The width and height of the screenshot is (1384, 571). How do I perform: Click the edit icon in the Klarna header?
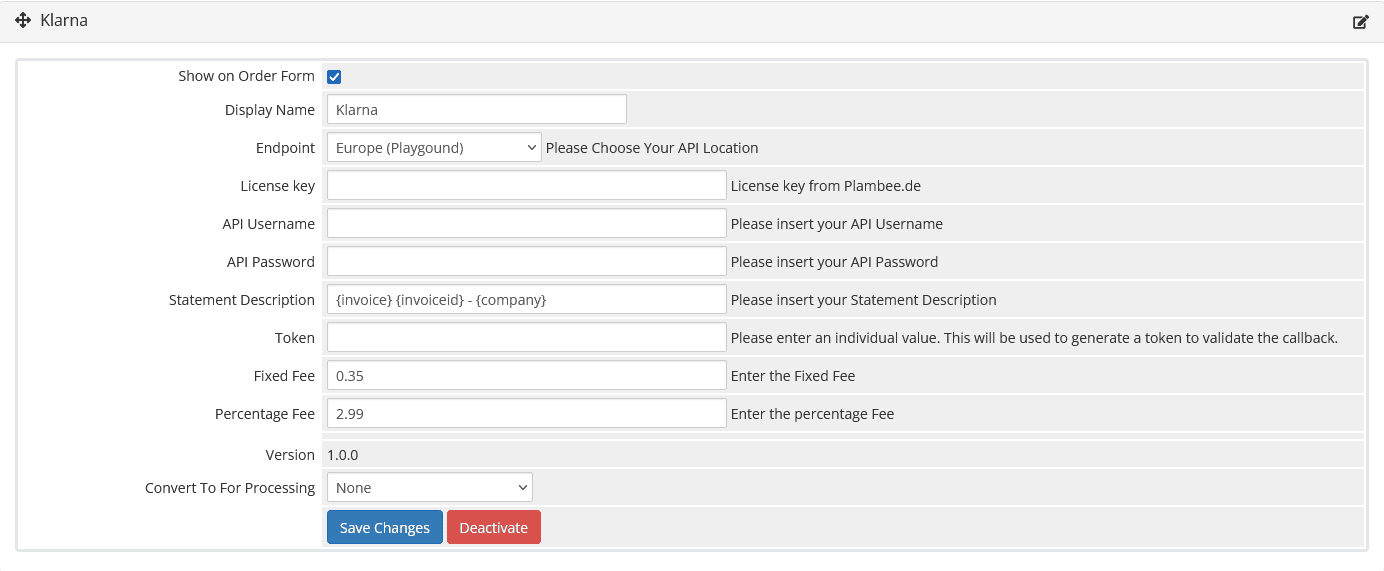tap(1360, 22)
